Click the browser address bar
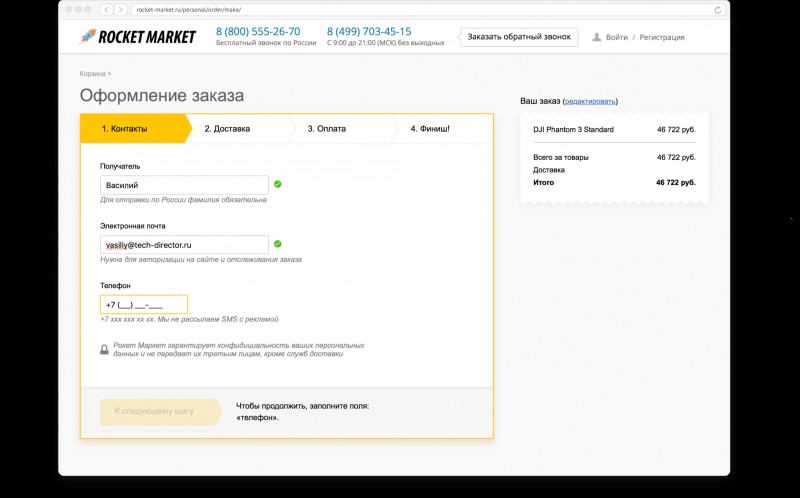The image size is (800, 498). [x=428, y=10]
